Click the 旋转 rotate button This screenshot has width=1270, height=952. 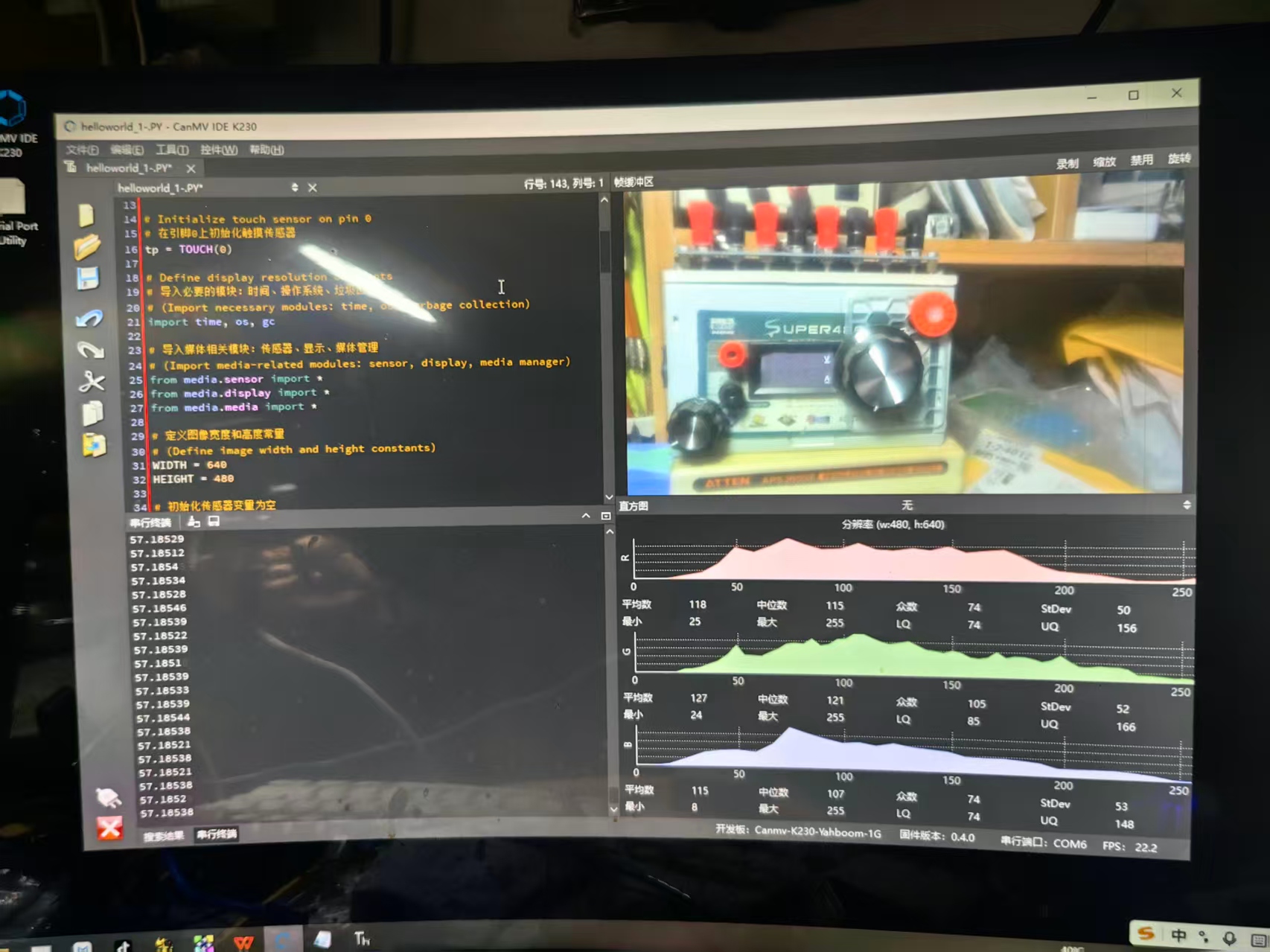[x=1180, y=159]
